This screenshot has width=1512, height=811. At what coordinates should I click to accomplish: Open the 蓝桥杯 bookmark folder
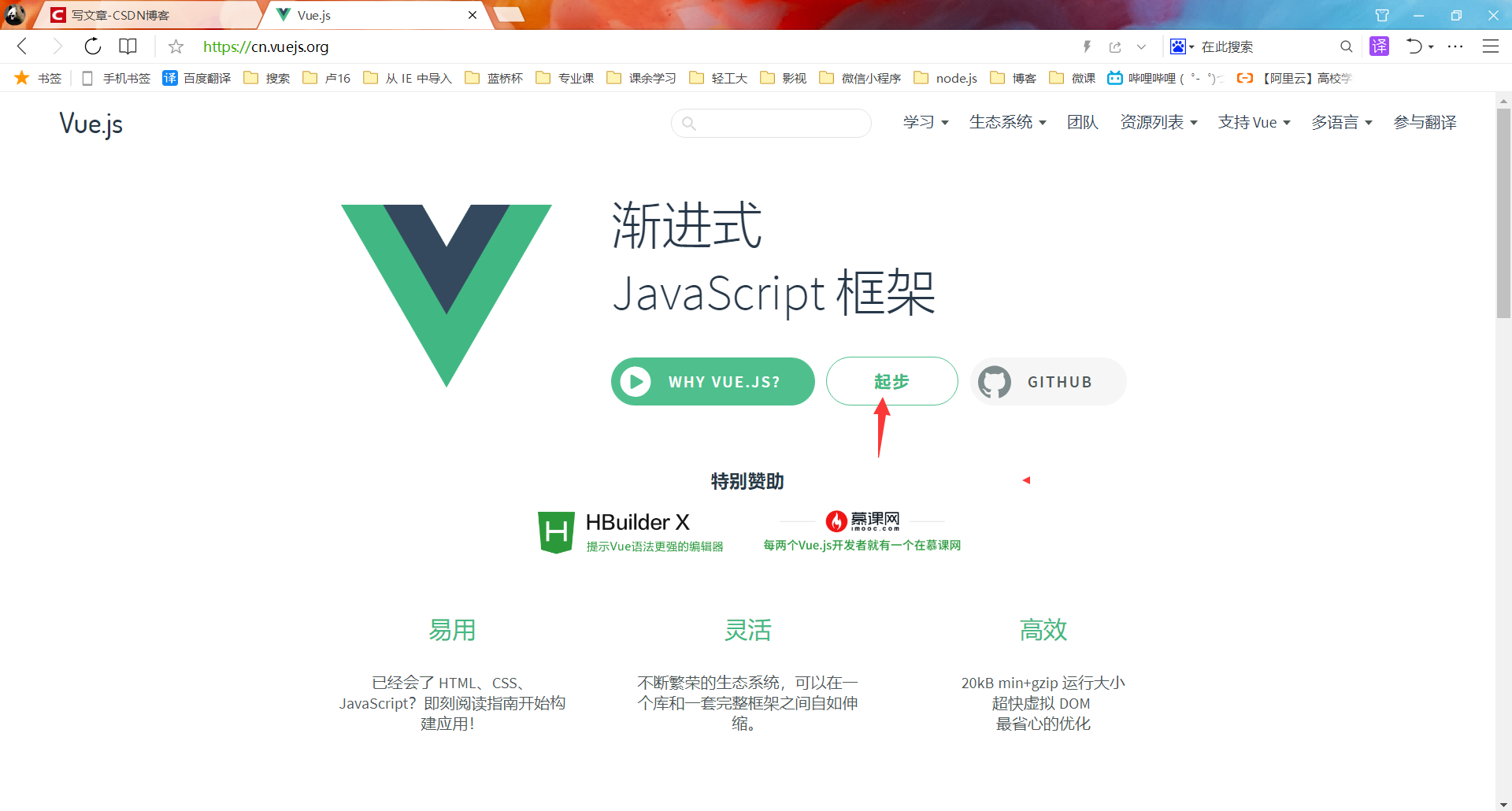click(x=494, y=78)
